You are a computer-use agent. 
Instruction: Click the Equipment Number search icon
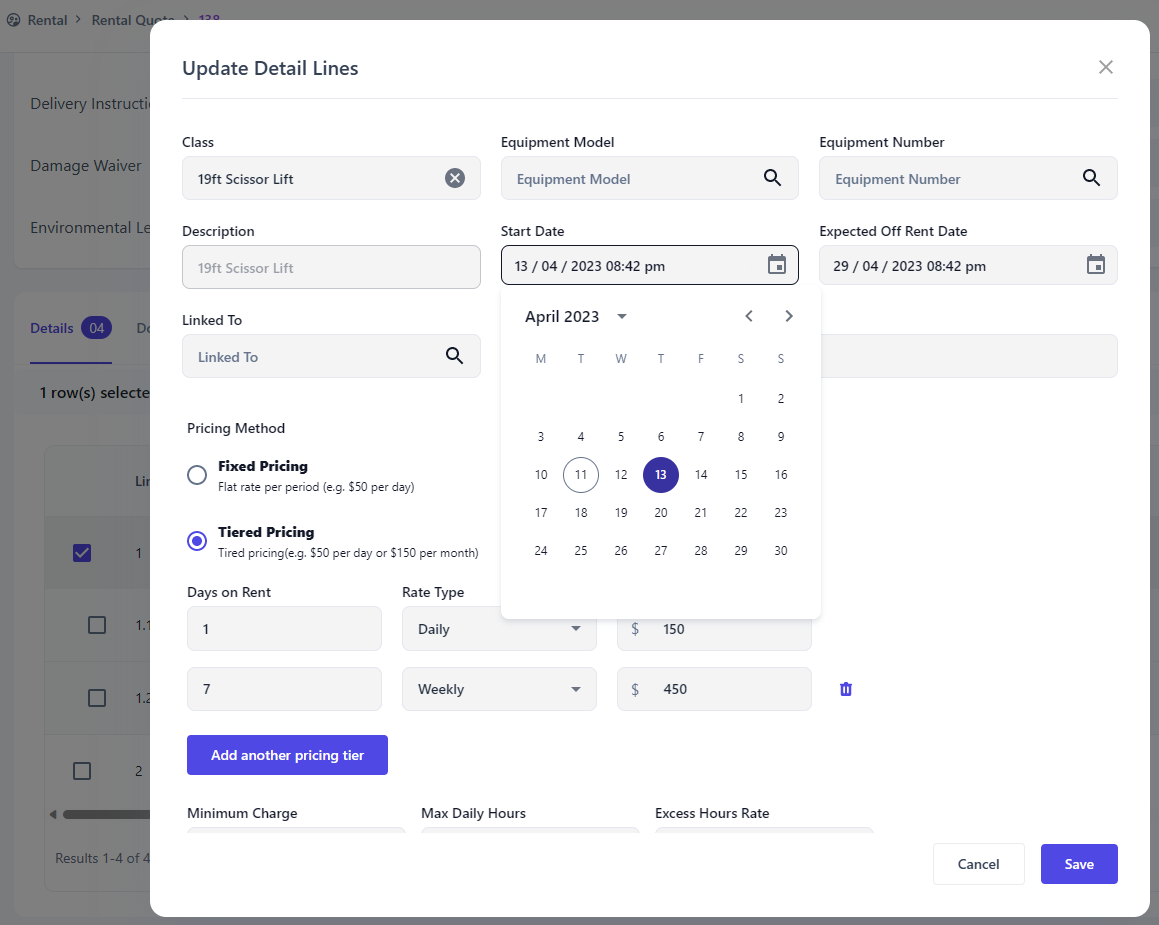[x=1091, y=178]
